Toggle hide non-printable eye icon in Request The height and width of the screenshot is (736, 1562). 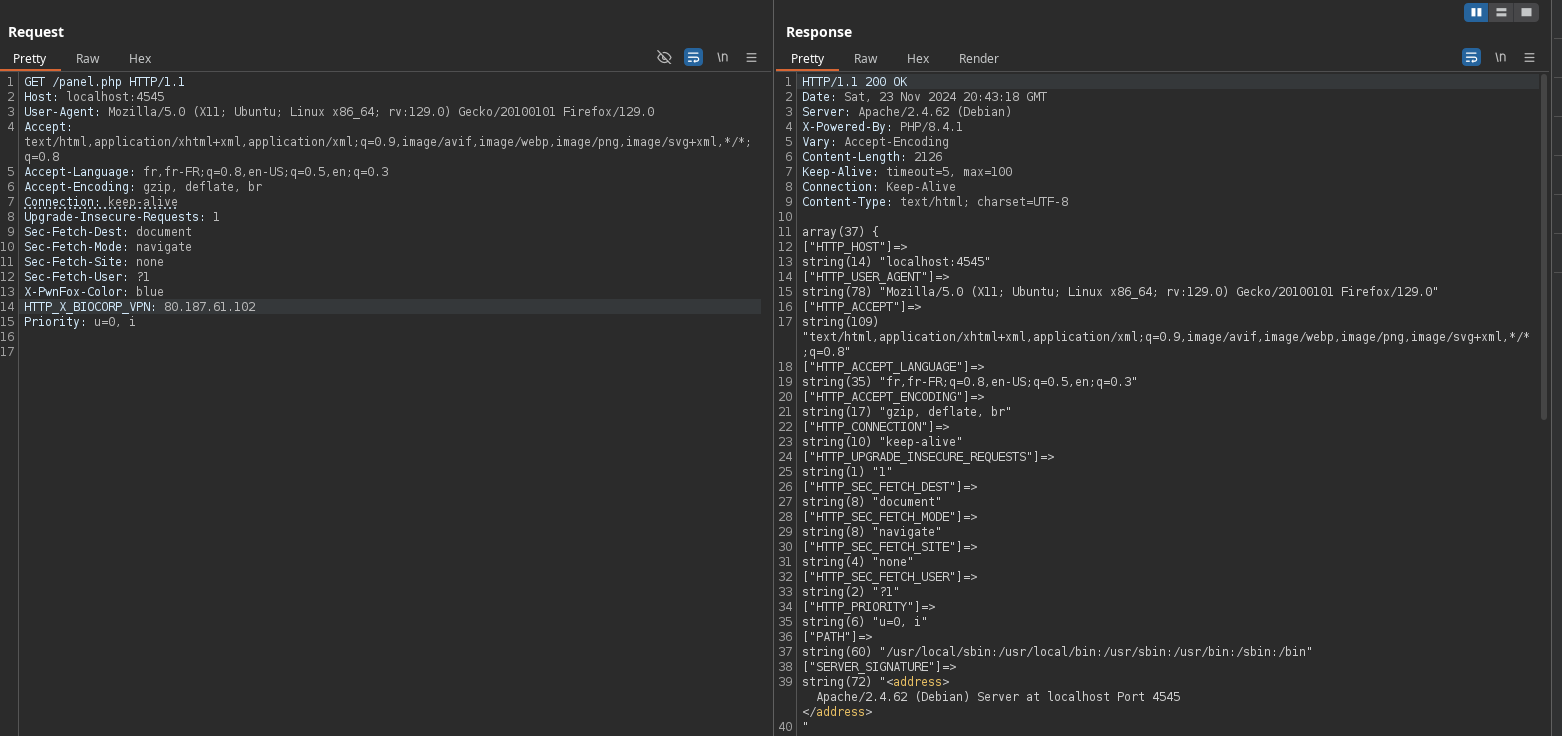664,58
